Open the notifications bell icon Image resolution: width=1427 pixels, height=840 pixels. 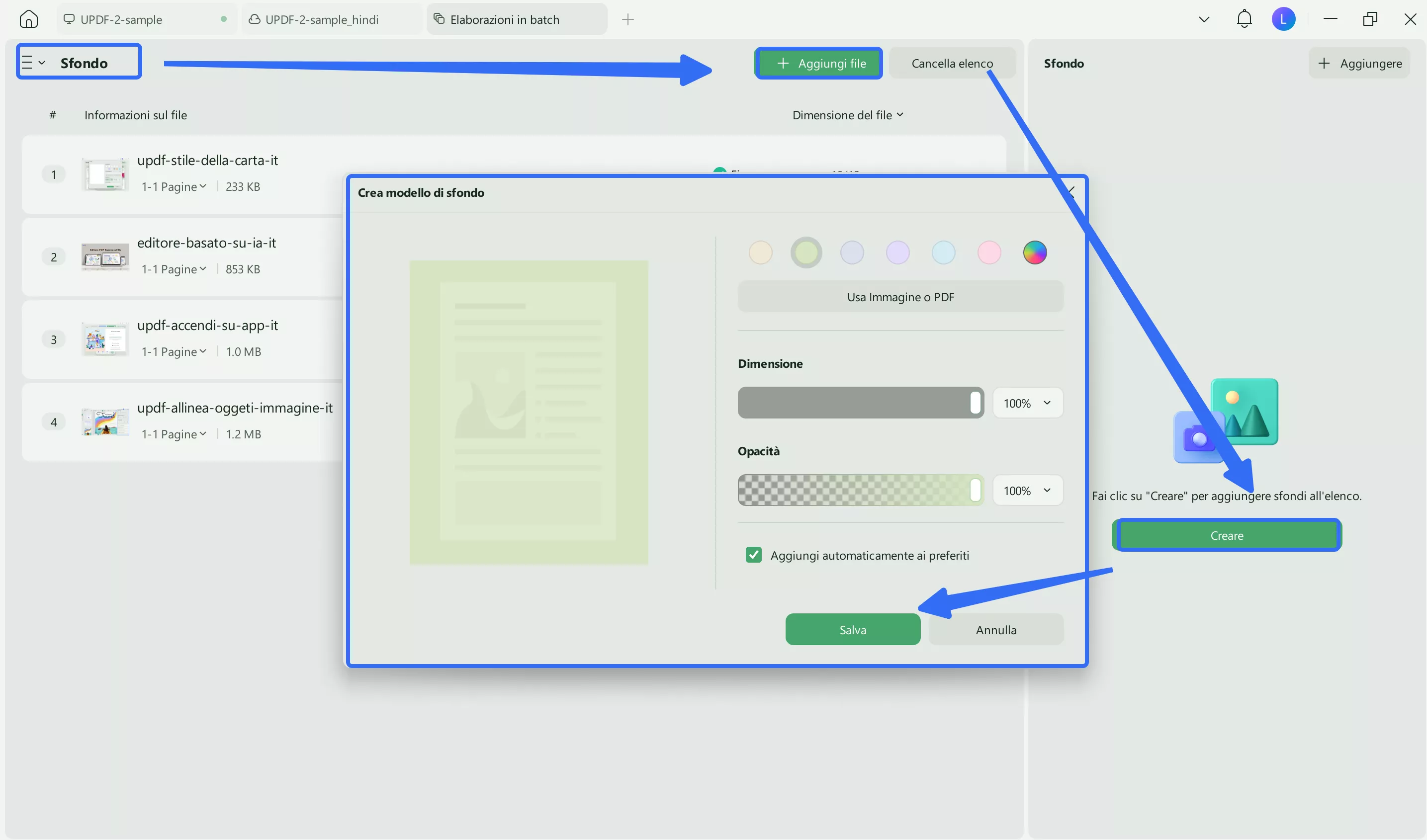[1244, 19]
